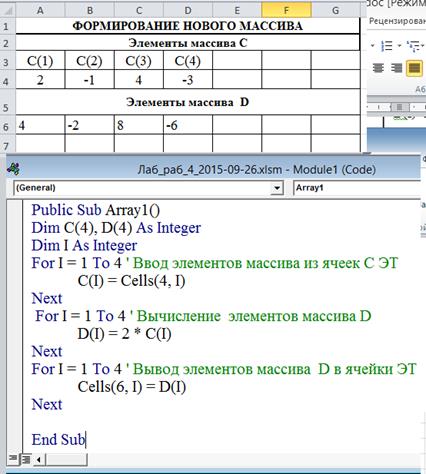Select row header 6

point(7,126)
